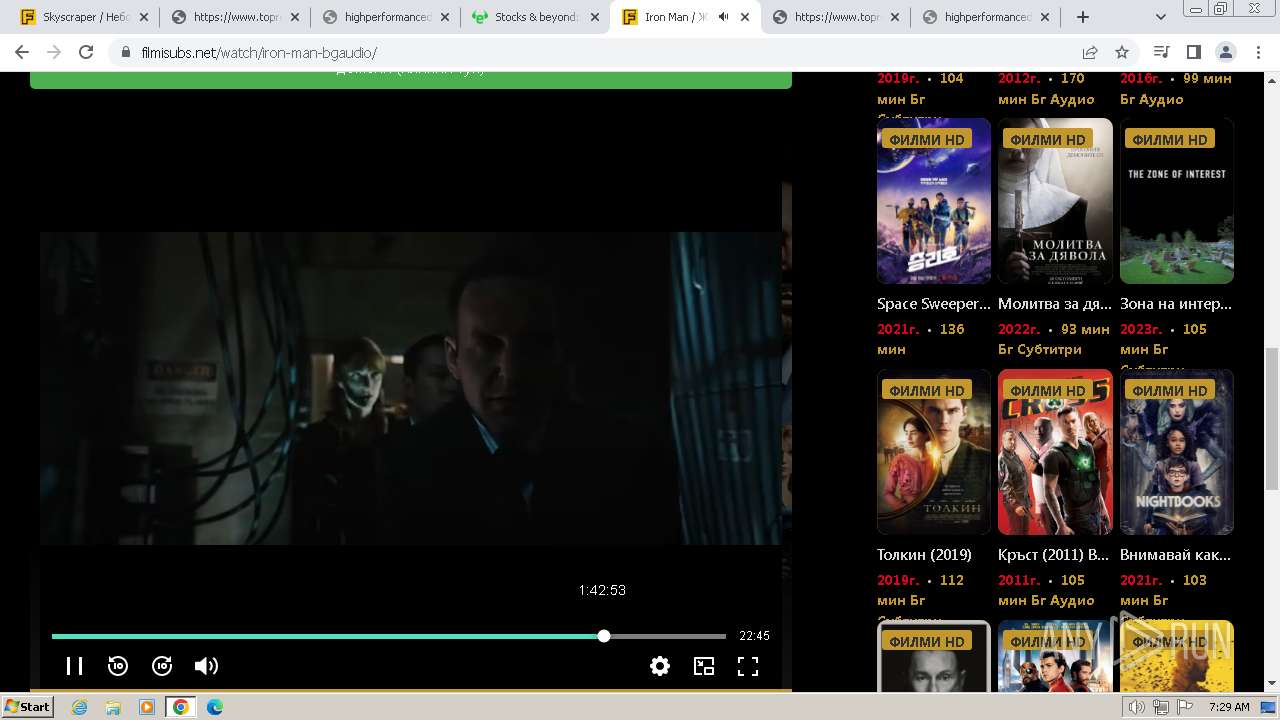Open Chrome profile avatar menu
Screen dimensions: 1280x720
[x=1226, y=52]
